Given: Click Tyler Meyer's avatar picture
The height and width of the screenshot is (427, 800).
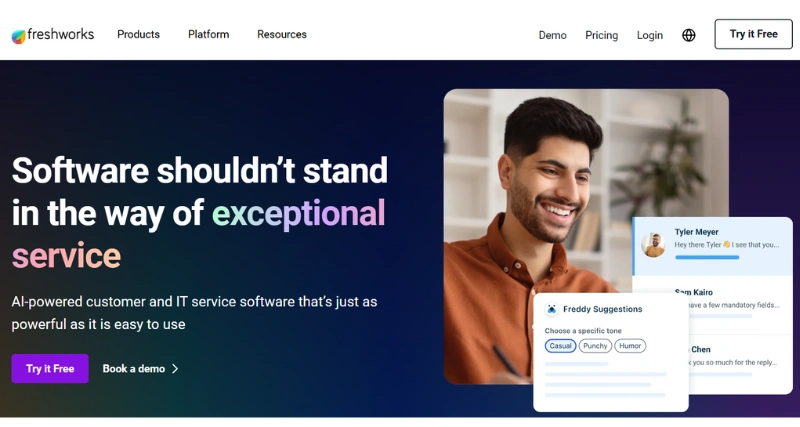Looking at the screenshot, I should [653, 245].
